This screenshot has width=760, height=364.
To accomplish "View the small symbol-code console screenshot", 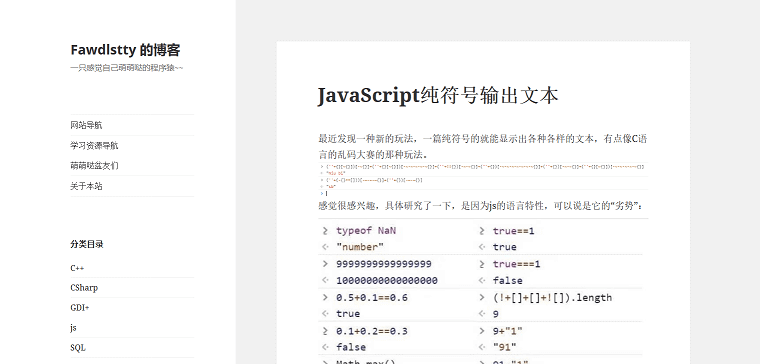I will pos(483,180).
